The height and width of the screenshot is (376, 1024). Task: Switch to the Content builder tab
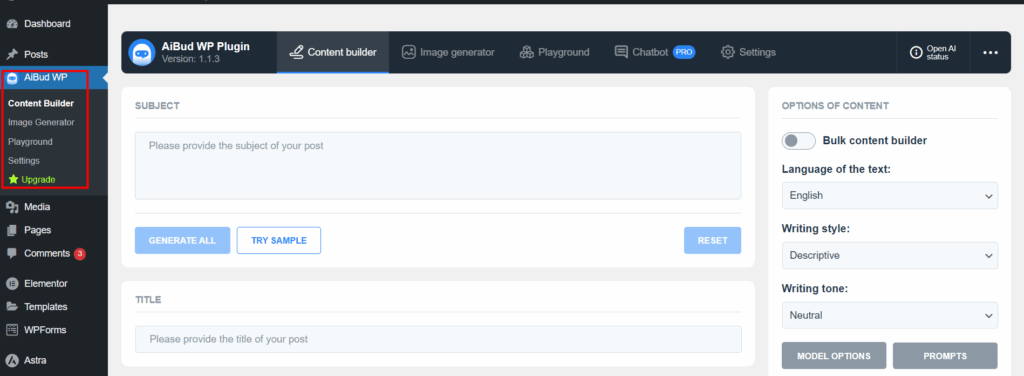pyautogui.click(x=333, y=52)
